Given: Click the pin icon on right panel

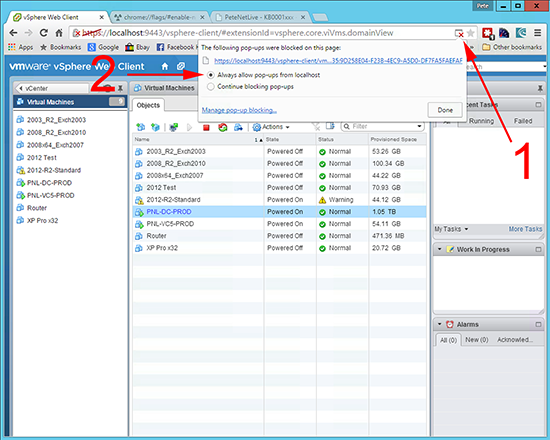Looking at the screenshot, I should tap(540, 88).
